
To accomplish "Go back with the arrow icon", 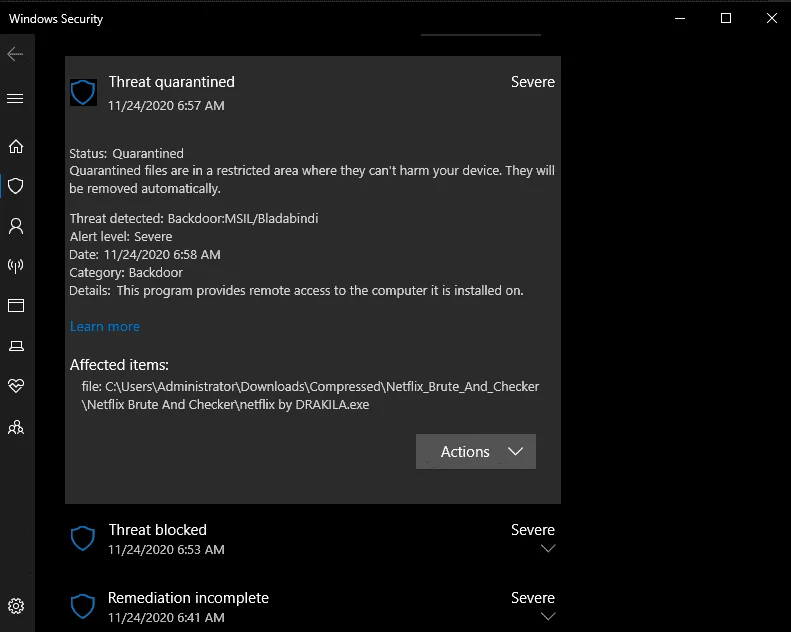I will coord(15,54).
